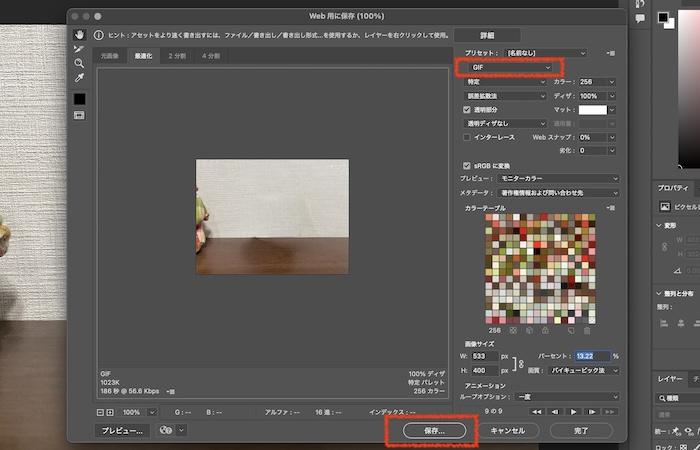Open the 誤差拡散法 dither method dropdown
This screenshot has width=700, height=450.
pyautogui.click(x=505, y=96)
